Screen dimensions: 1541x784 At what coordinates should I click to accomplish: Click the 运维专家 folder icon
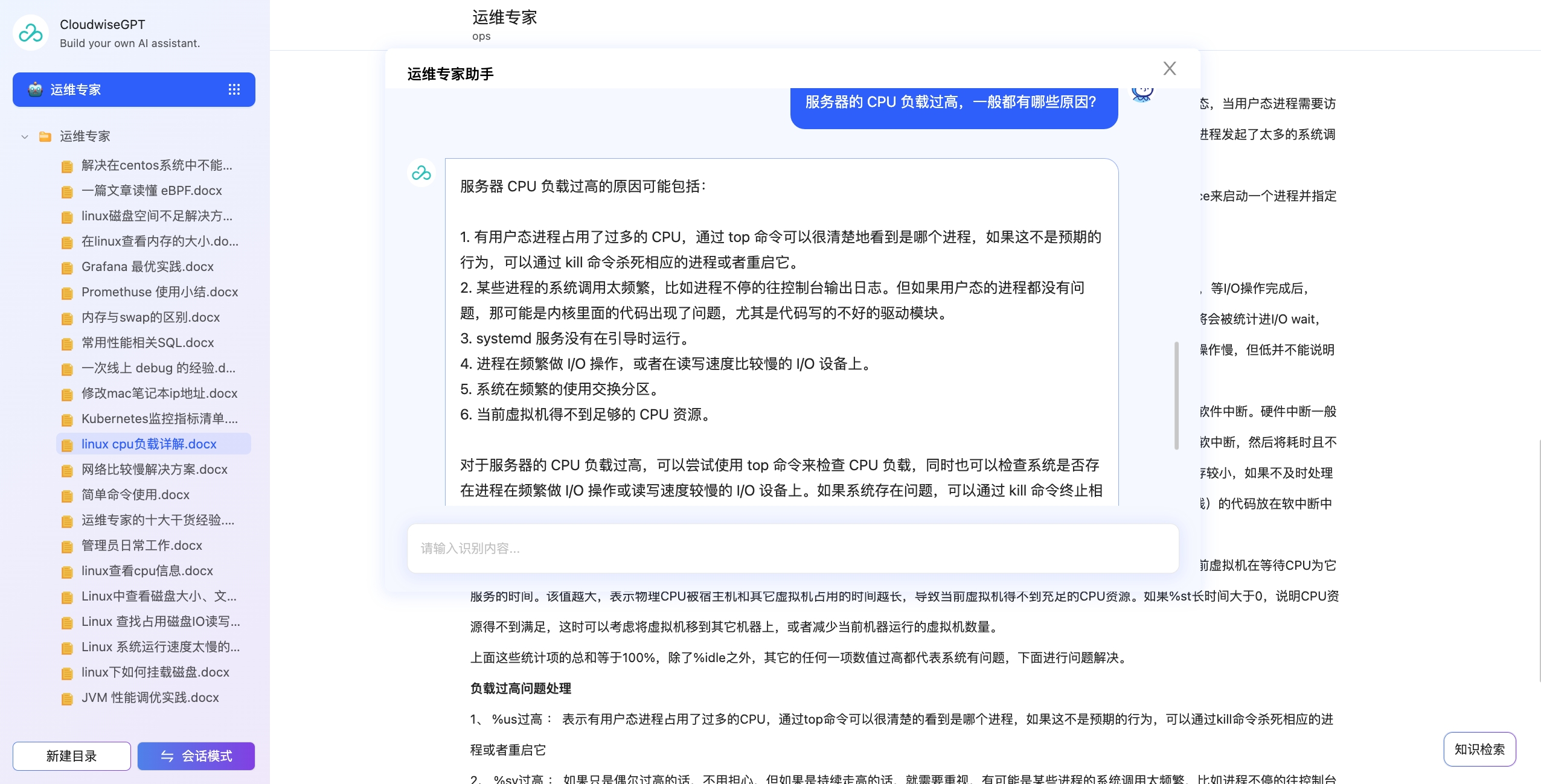point(45,136)
